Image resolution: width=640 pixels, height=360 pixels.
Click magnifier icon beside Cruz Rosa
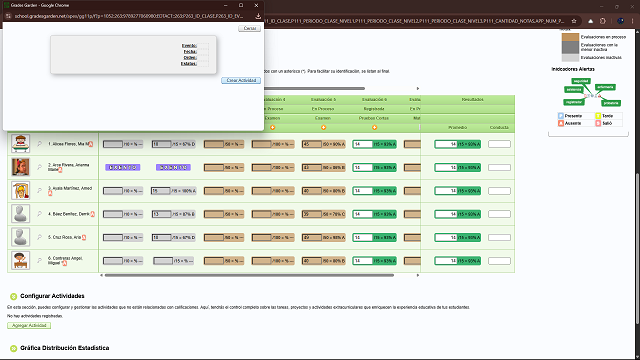40,237
